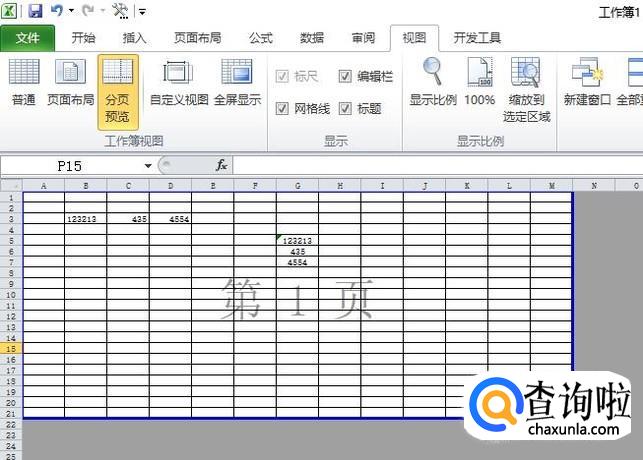643x460 pixels.
Task: Click the greyed-out Redo icon
Action: click(x=88, y=11)
